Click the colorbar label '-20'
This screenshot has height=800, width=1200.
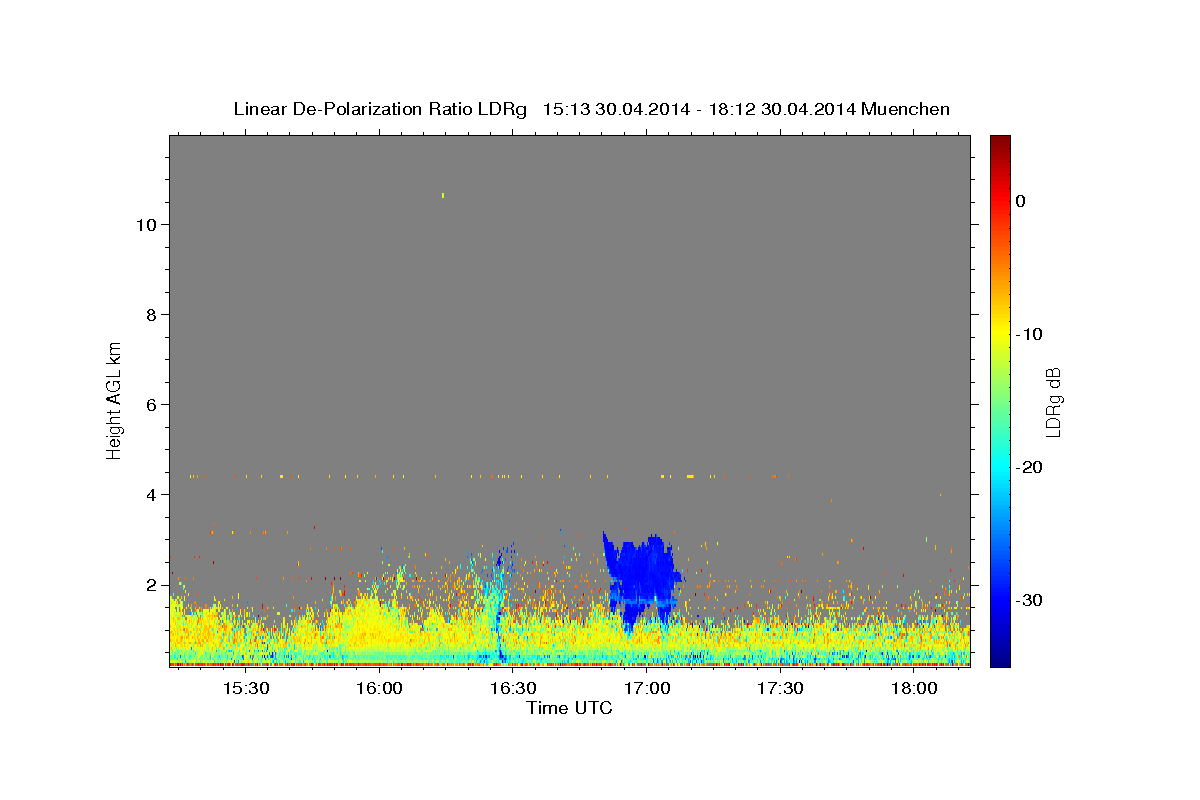1030,467
